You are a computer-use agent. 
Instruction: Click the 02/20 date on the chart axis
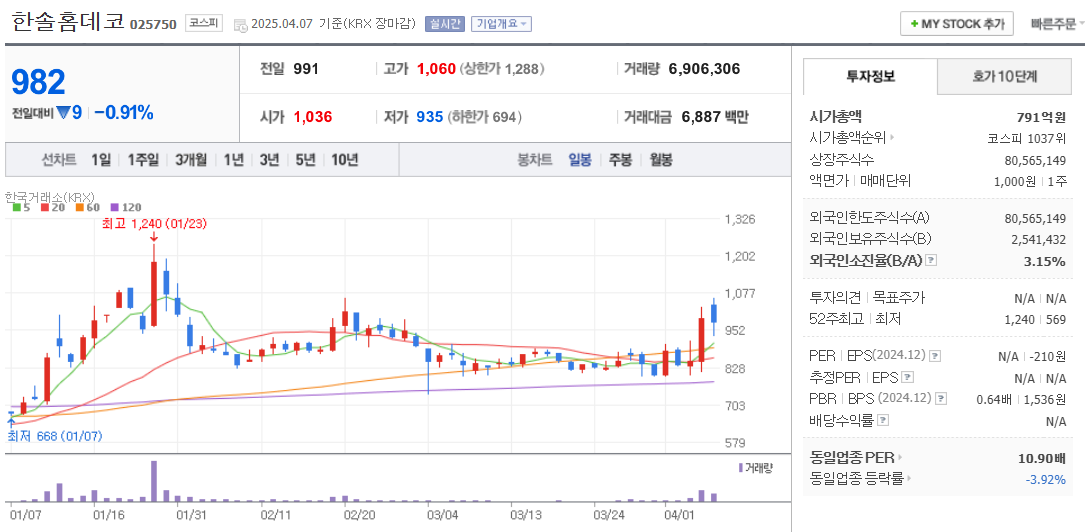[x=359, y=515]
